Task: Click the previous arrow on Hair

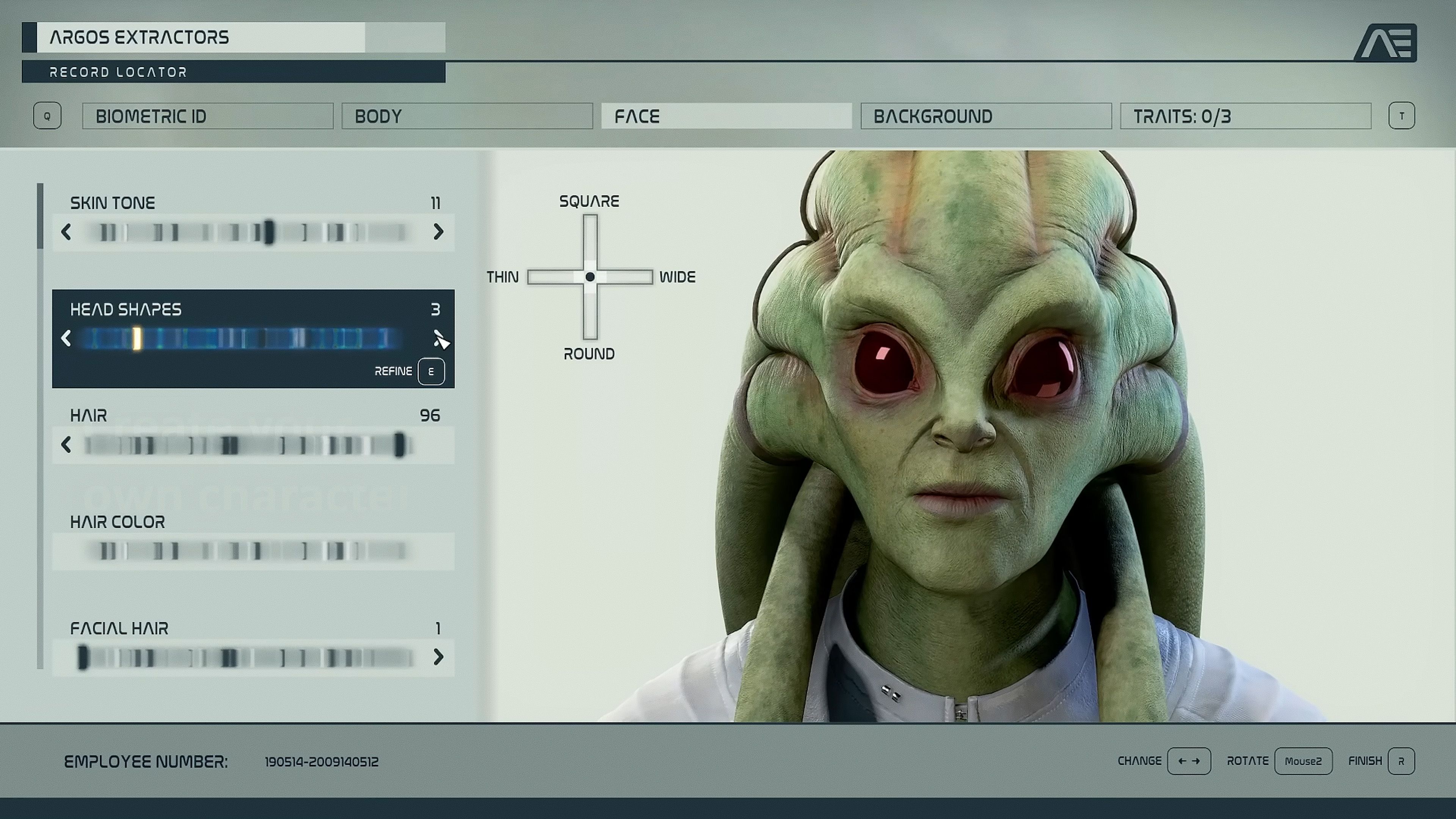Action: 67,446
